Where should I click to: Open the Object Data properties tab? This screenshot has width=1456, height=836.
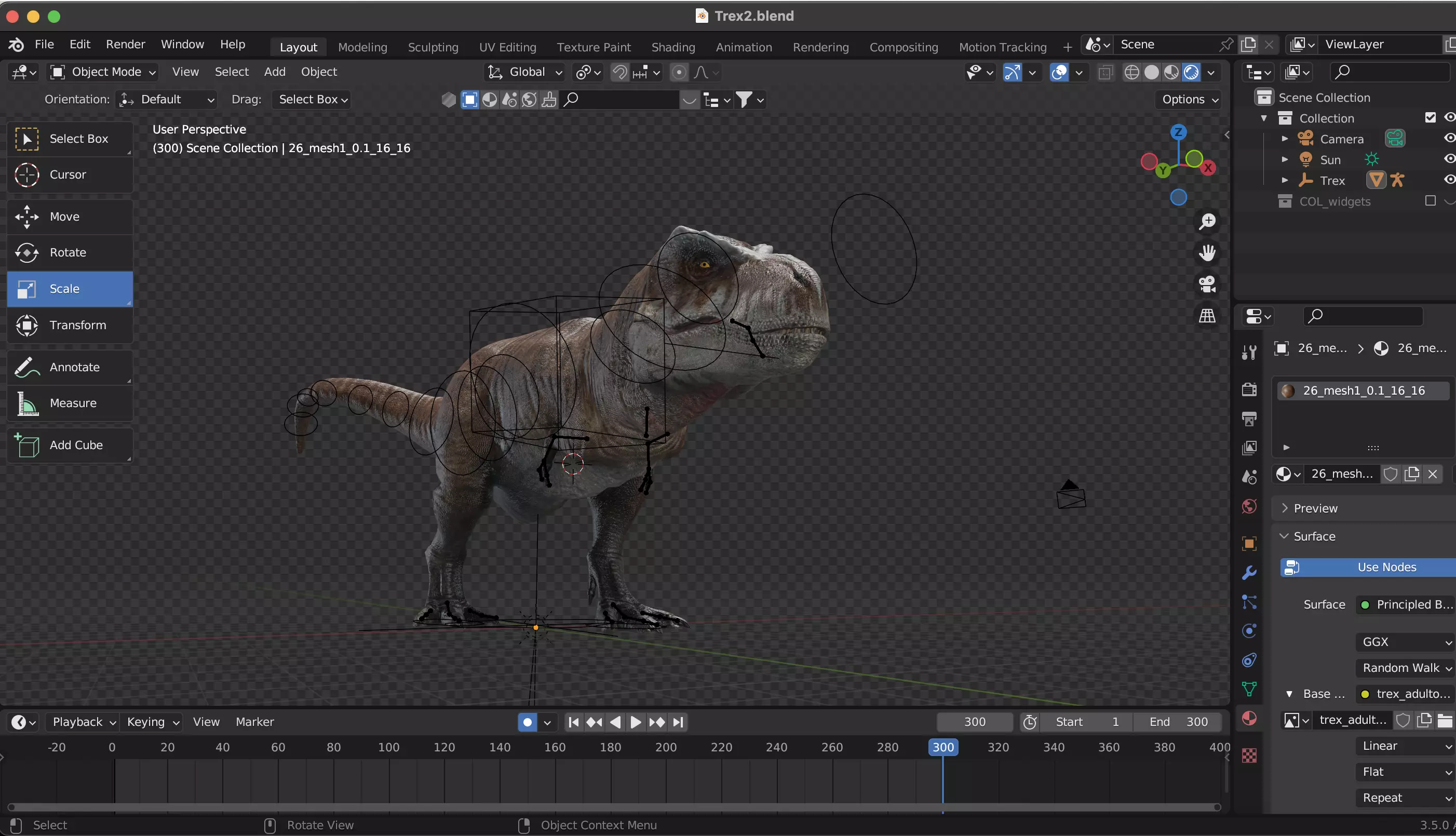pos(1249,689)
